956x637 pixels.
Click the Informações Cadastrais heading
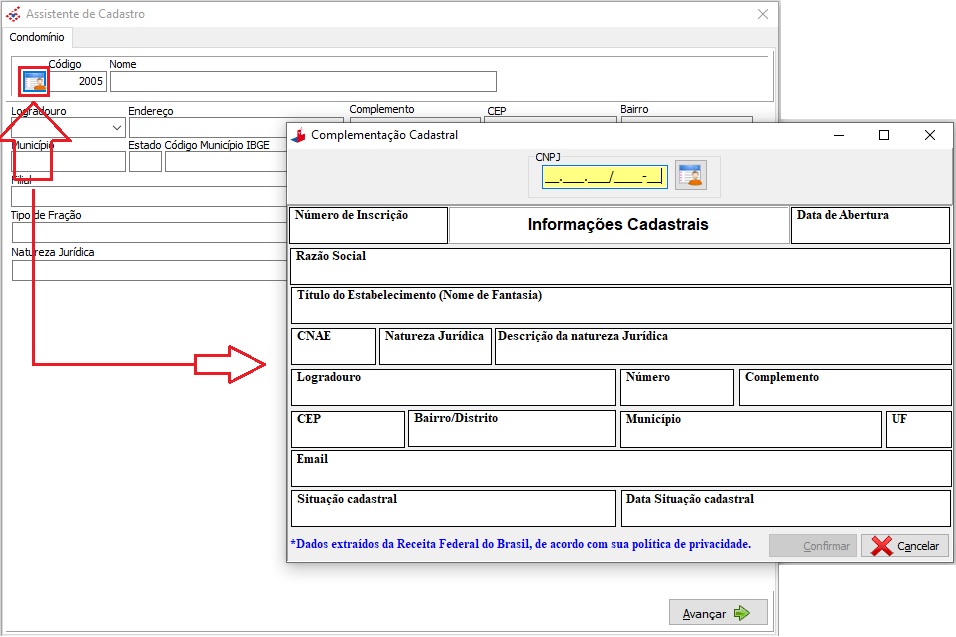618,225
